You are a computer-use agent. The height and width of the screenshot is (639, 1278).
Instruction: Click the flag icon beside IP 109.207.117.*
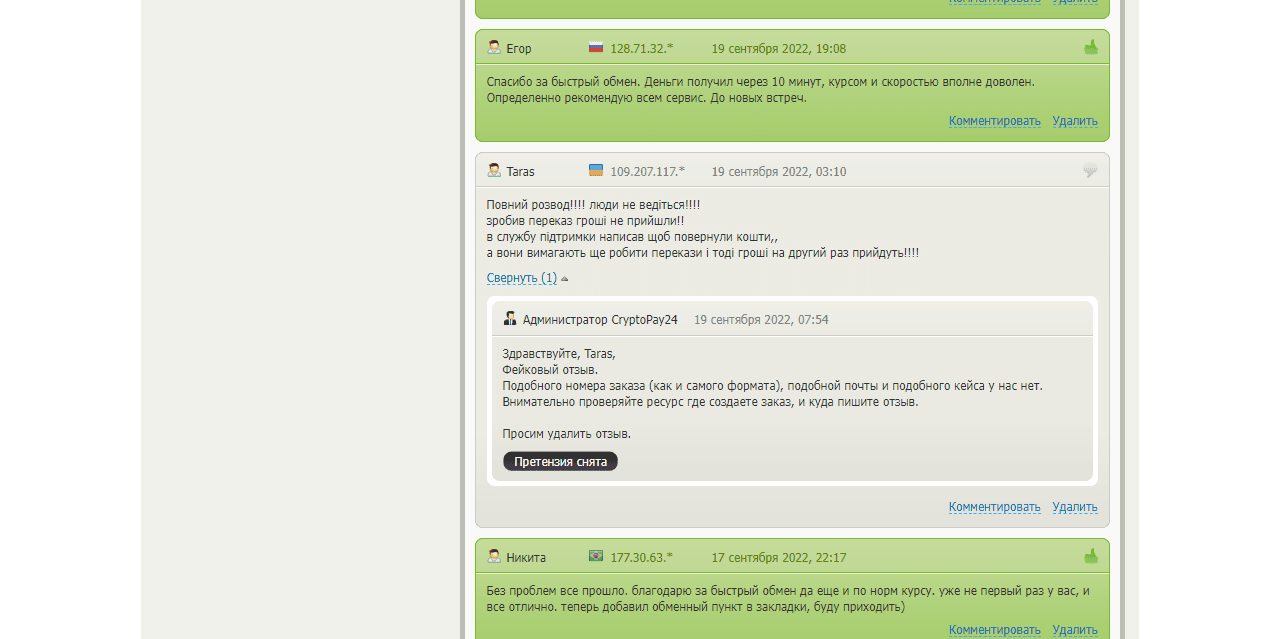tap(596, 171)
